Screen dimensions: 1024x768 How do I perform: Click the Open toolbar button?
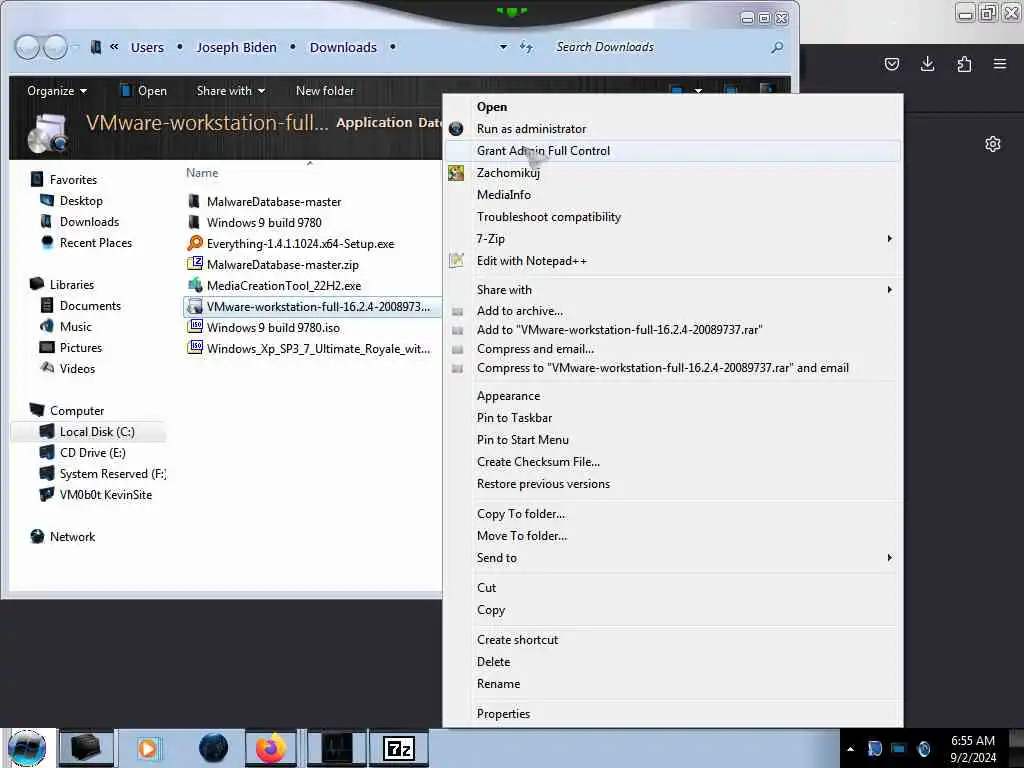click(x=143, y=91)
